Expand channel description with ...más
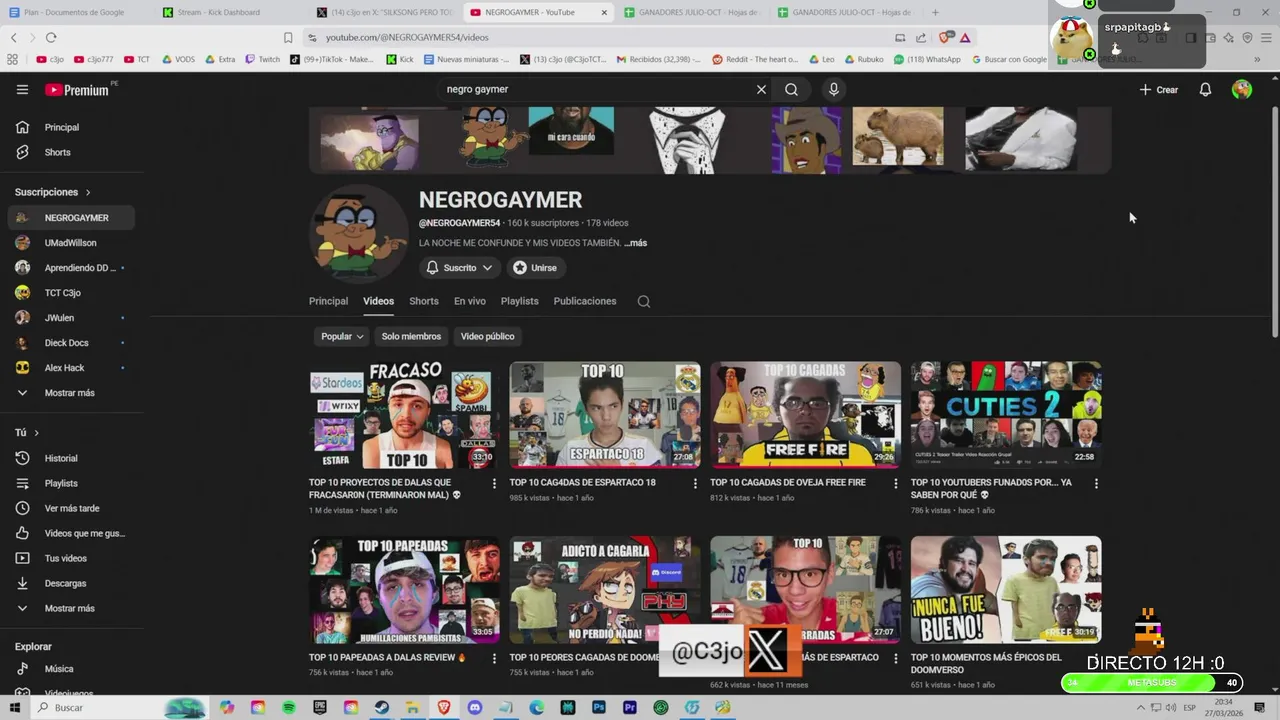The height and width of the screenshot is (720, 1280). pos(636,243)
